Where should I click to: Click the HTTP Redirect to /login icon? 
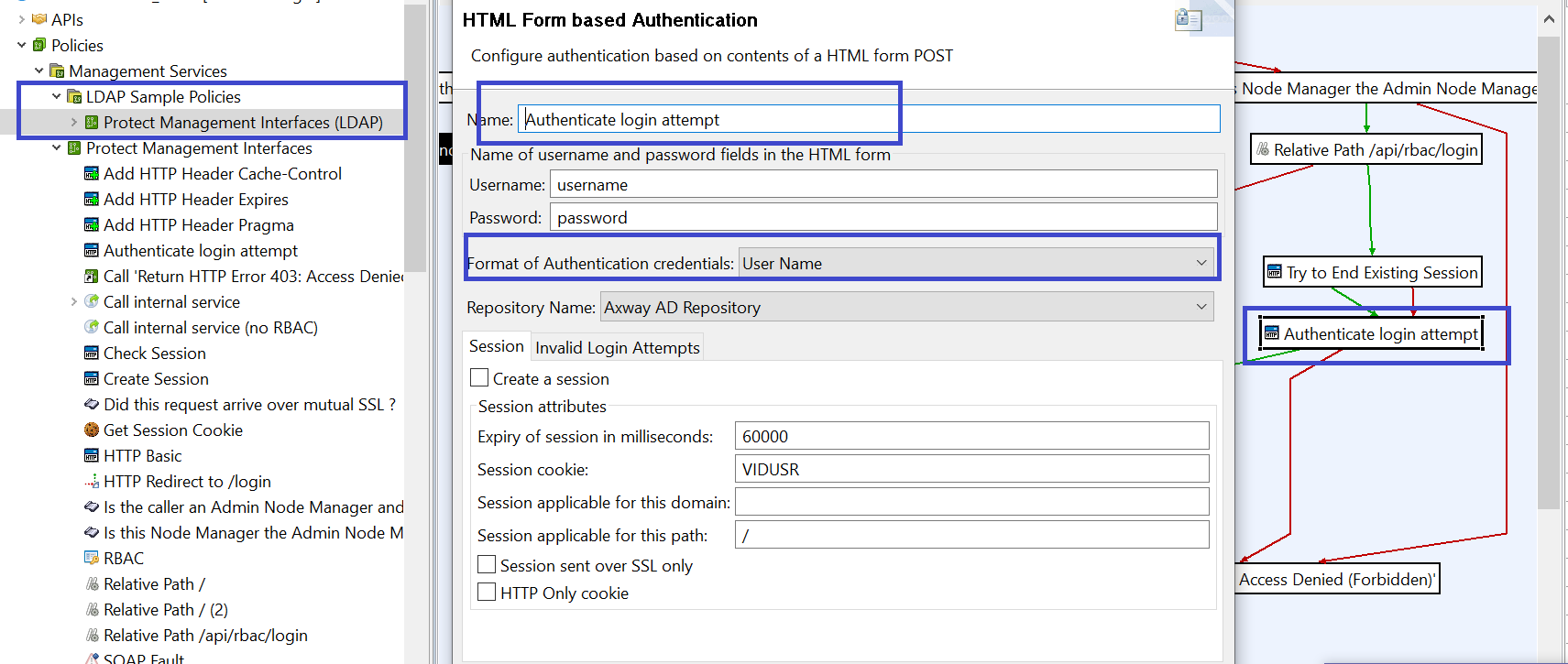click(92, 482)
